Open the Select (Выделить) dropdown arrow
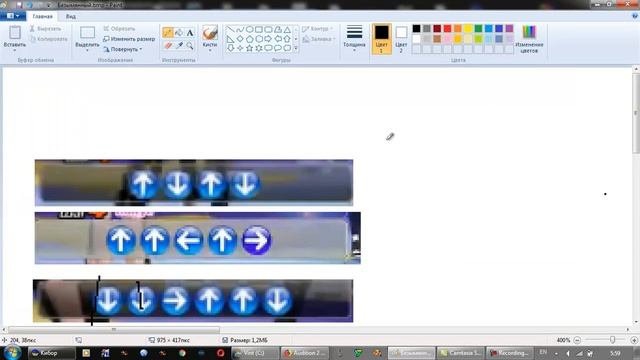Viewport: 640px width, 360px height. pyautogui.click(x=87, y=50)
